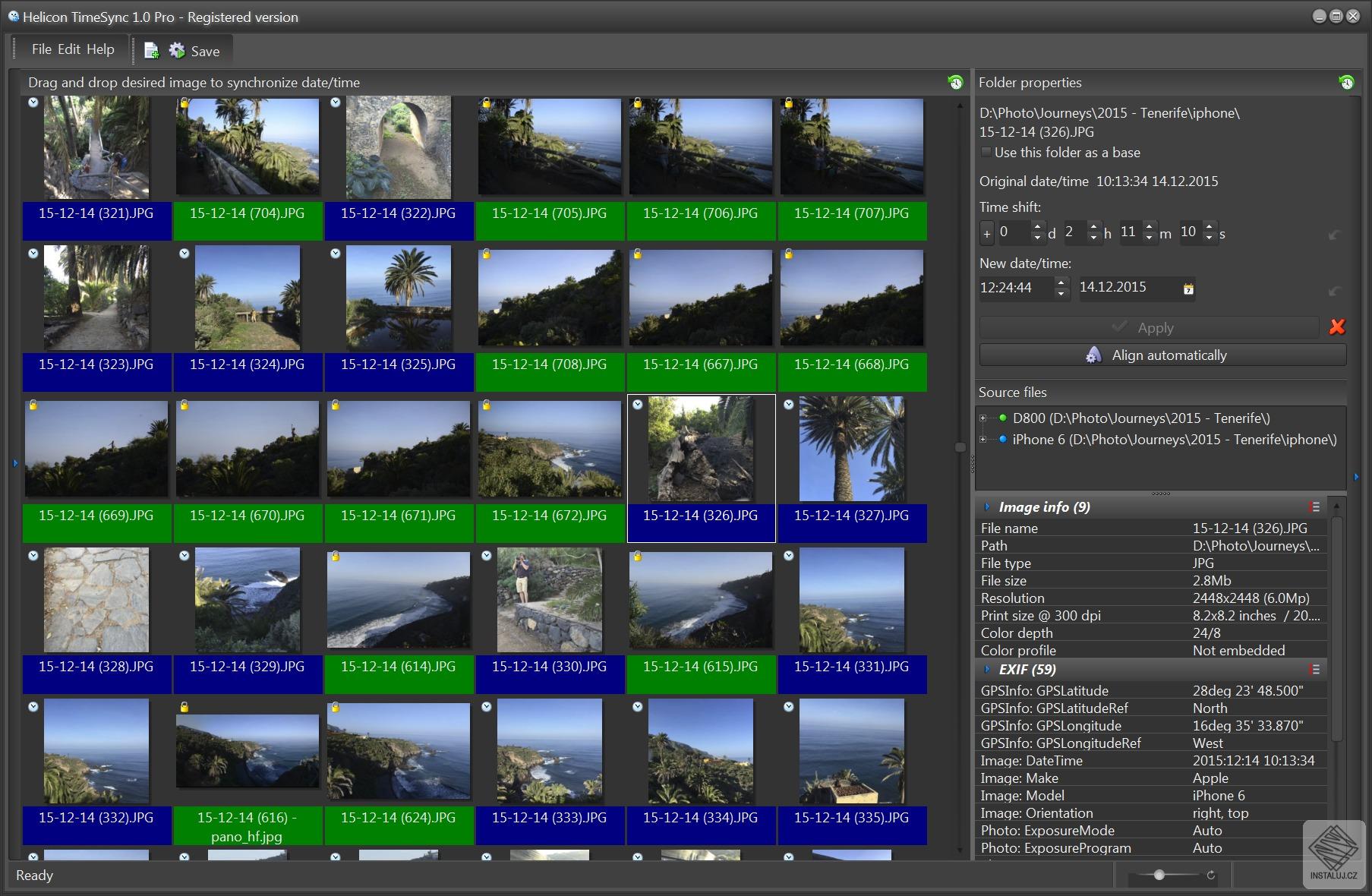Click the red X cancel icon
The image size is (1372, 896).
point(1336,327)
